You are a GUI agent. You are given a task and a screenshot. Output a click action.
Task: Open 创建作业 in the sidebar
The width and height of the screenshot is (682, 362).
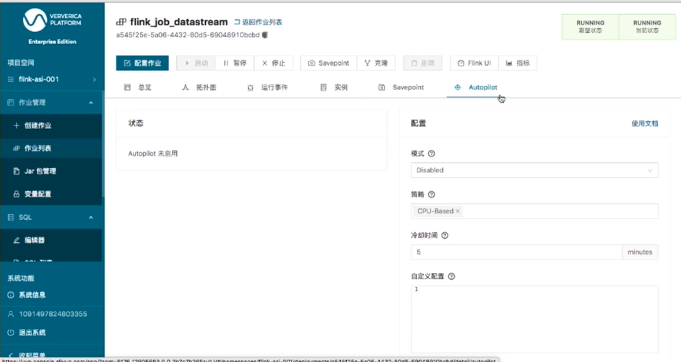coord(51,125)
